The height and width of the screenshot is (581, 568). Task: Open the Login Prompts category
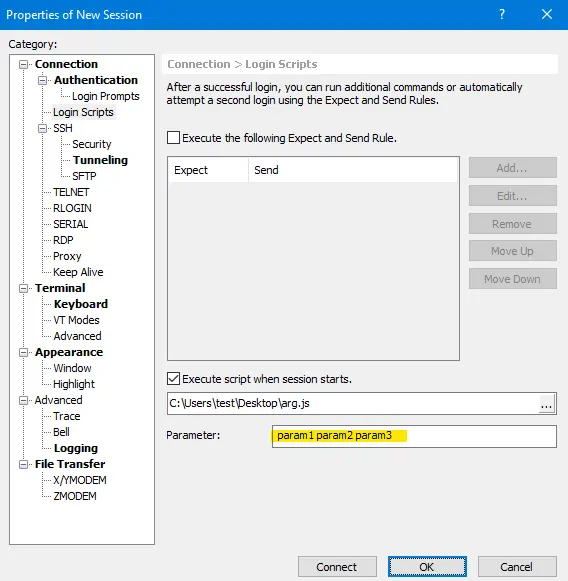click(106, 96)
